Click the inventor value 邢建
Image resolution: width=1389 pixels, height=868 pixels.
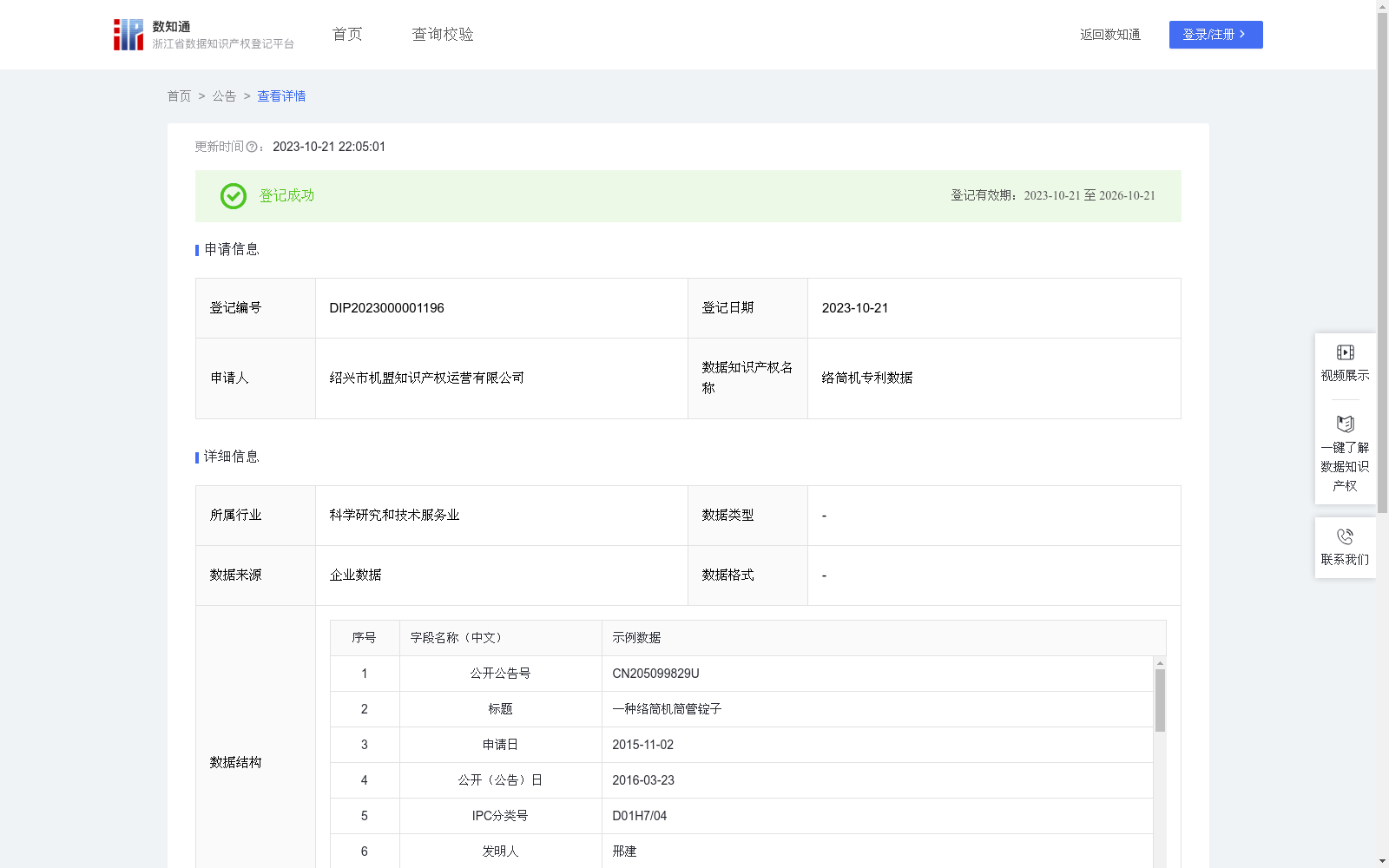tap(624, 852)
